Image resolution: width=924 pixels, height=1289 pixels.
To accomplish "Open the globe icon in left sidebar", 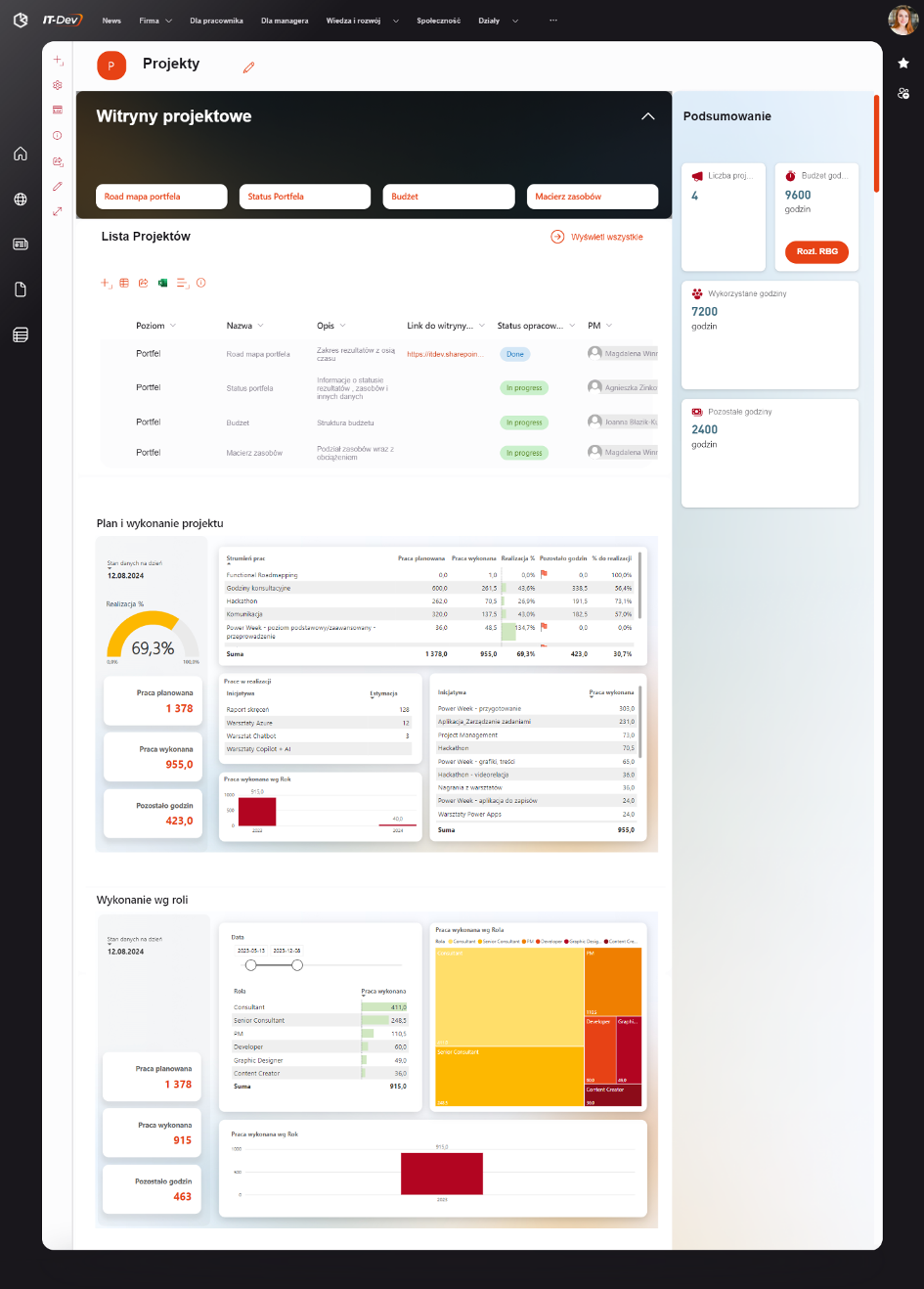I will [x=21, y=199].
